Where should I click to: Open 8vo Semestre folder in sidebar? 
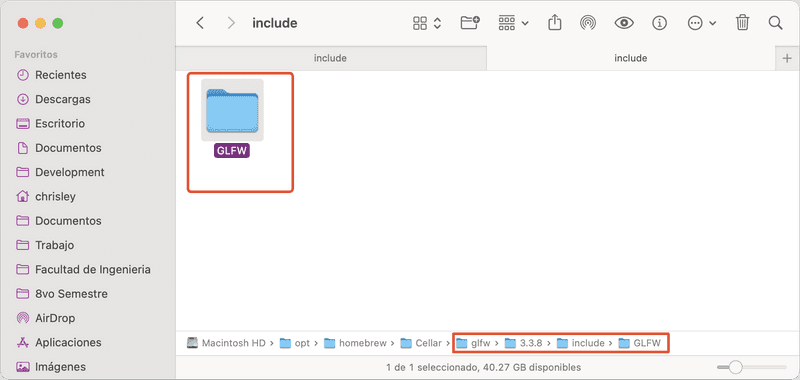71,294
